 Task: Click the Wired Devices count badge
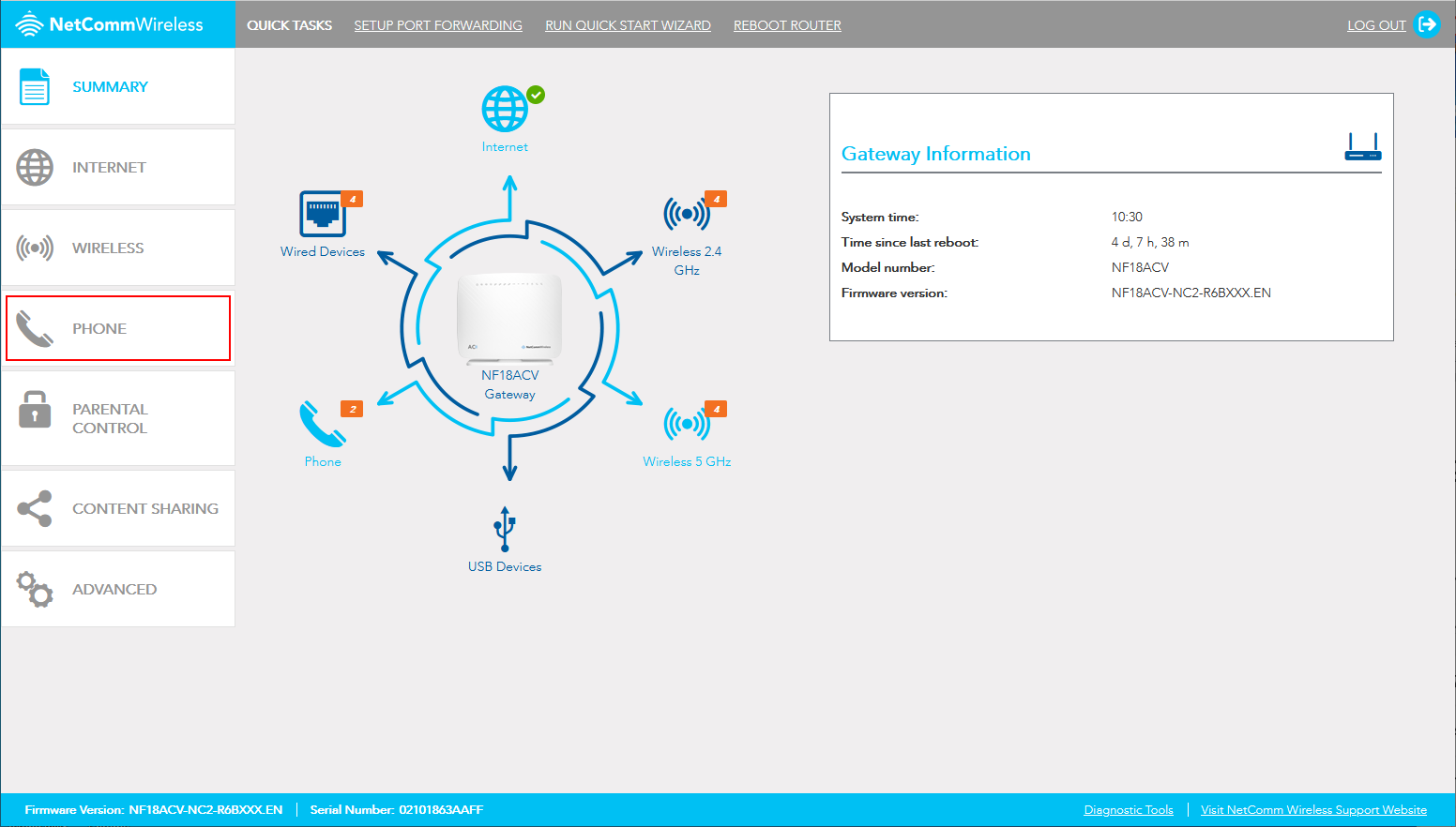click(x=352, y=199)
